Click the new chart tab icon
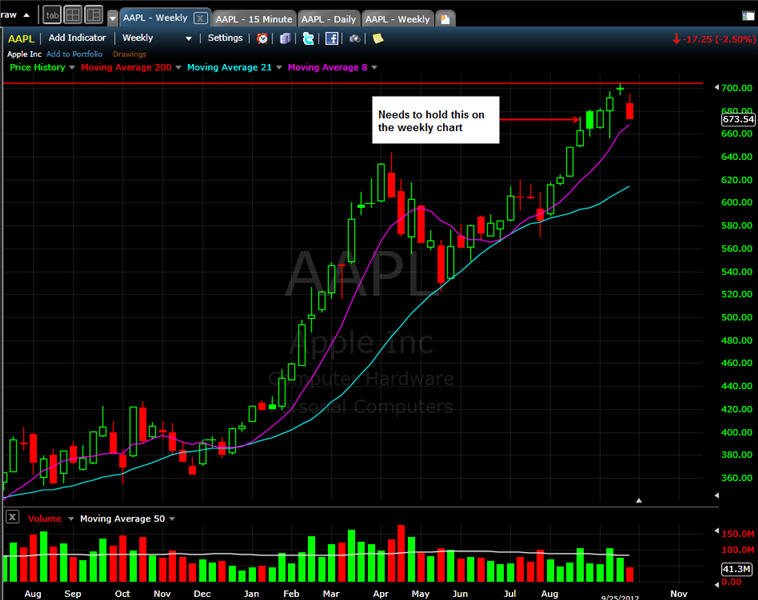Screen dimensions: 758x600 (x=445, y=19)
